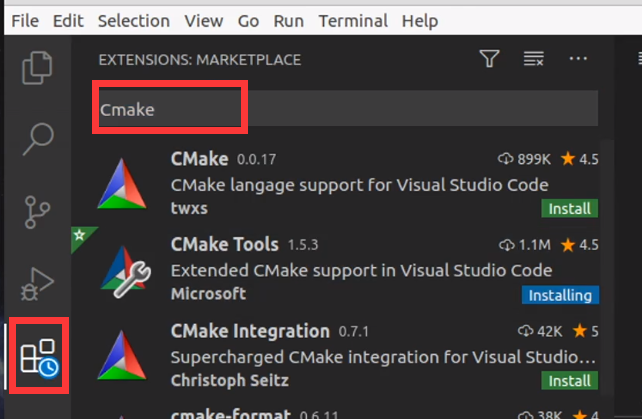Click the filter extensions funnel icon
The width and height of the screenshot is (642, 419).
[489, 59]
